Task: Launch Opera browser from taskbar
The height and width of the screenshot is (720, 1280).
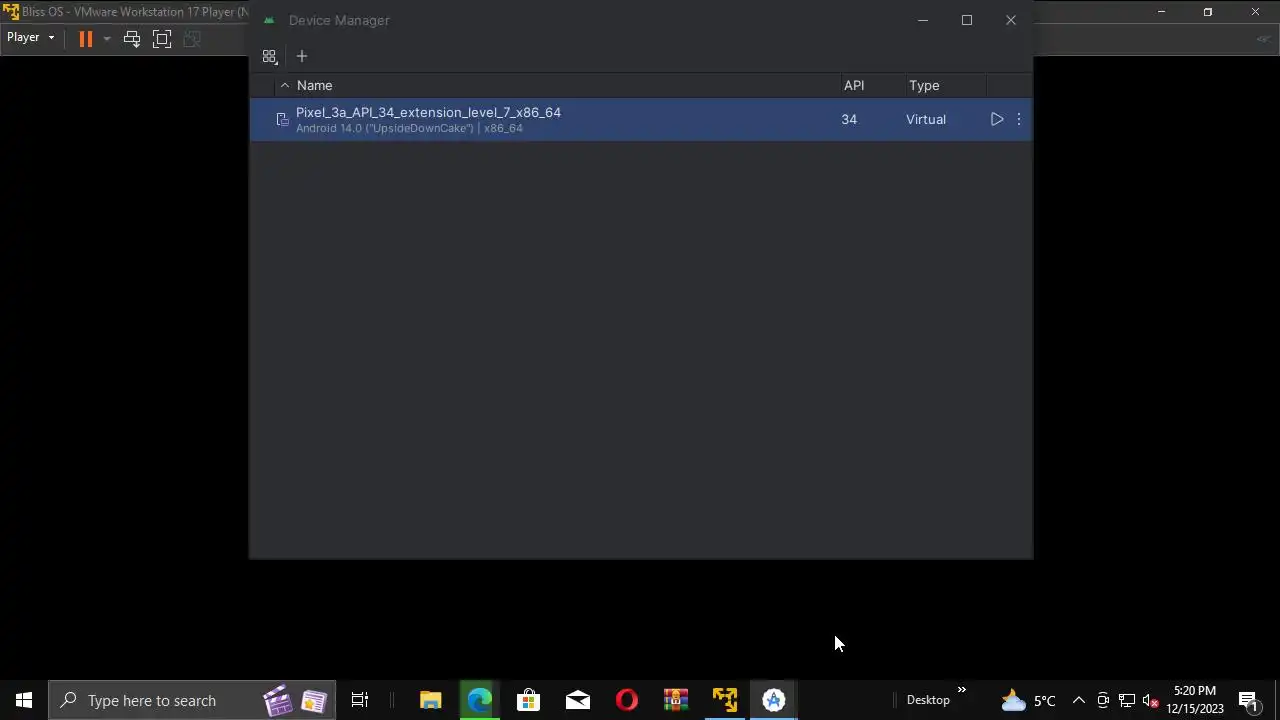Action: click(x=627, y=700)
